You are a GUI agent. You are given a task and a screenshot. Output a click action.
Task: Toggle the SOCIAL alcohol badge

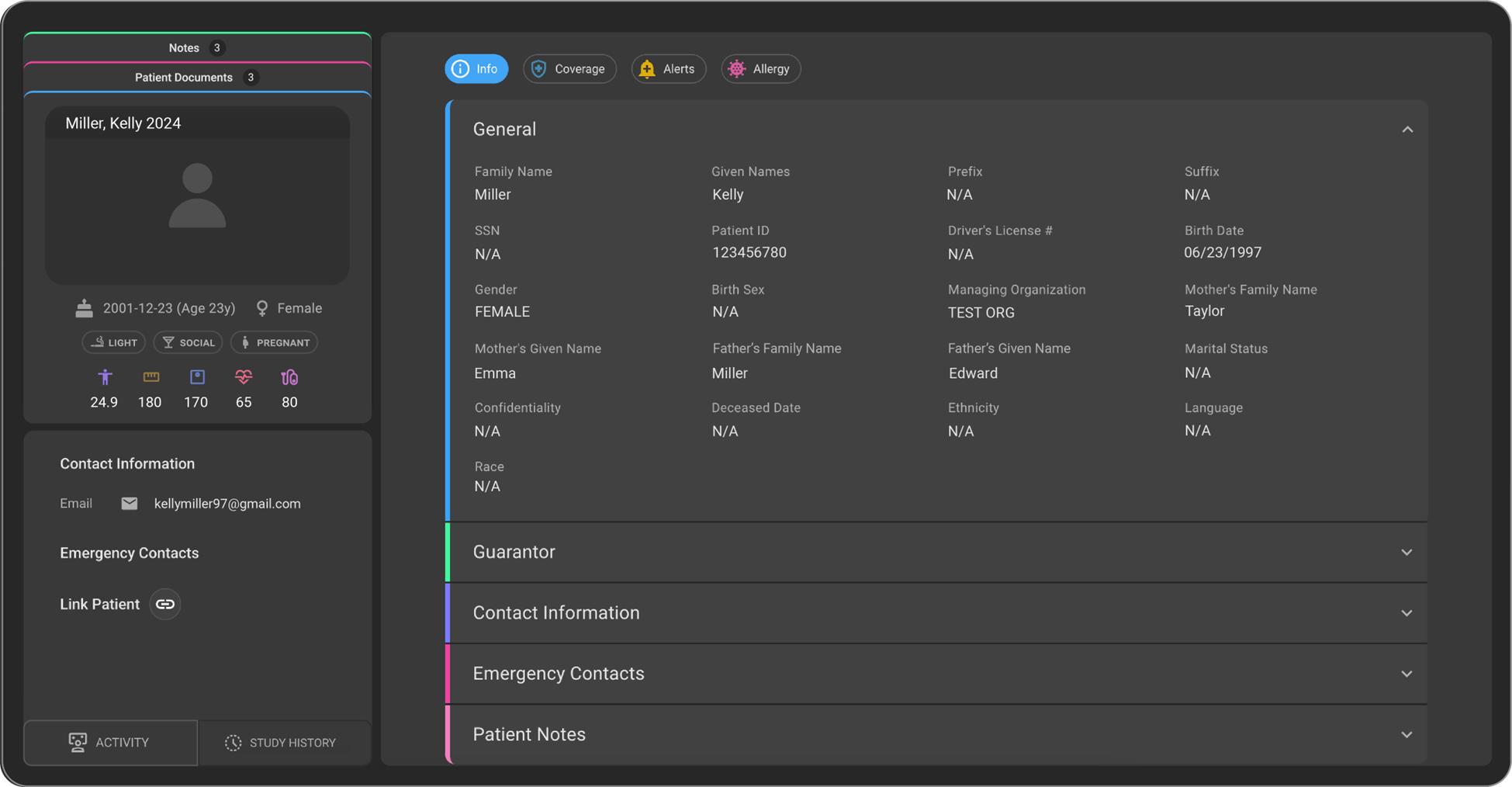click(x=188, y=341)
